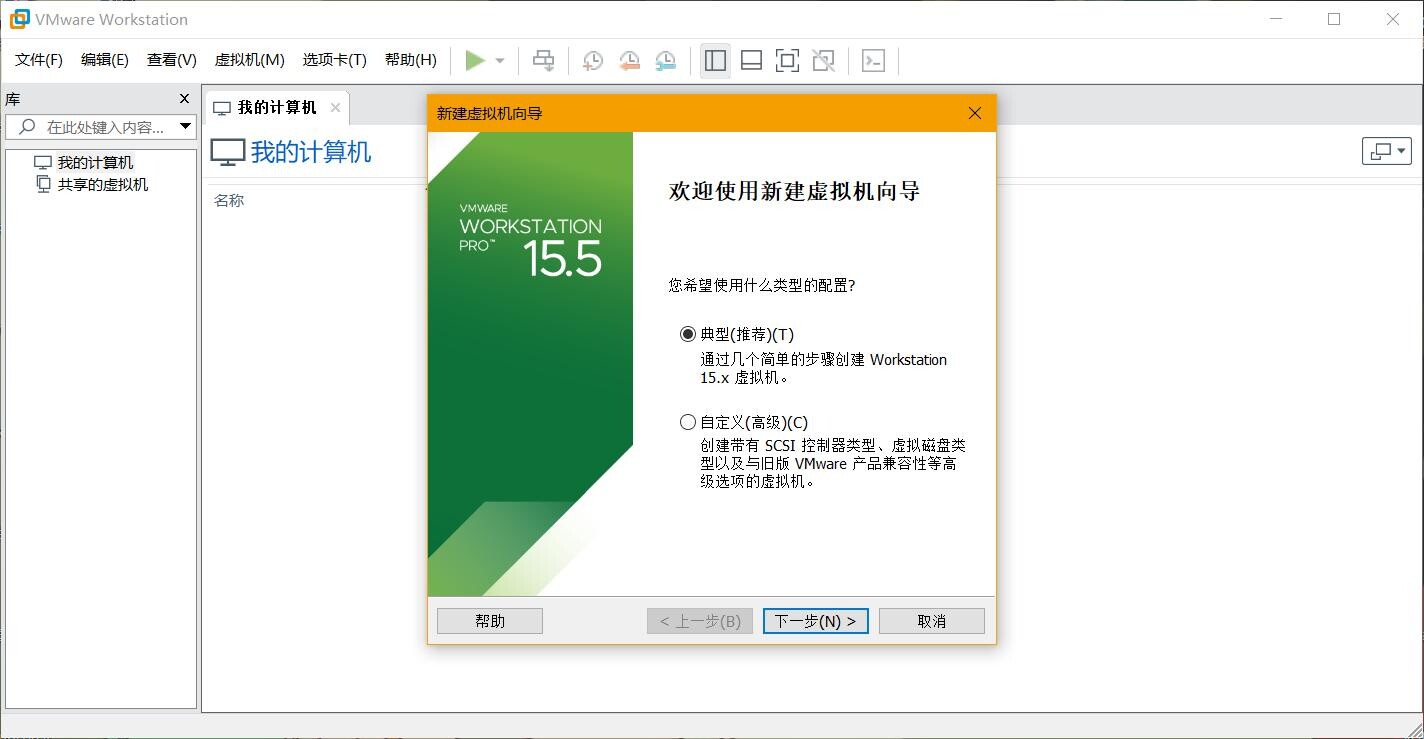This screenshot has height=739, width=1424.
Task: Click the send Ctrl+Alt+Del toolbar icon
Action: pos(543,61)
